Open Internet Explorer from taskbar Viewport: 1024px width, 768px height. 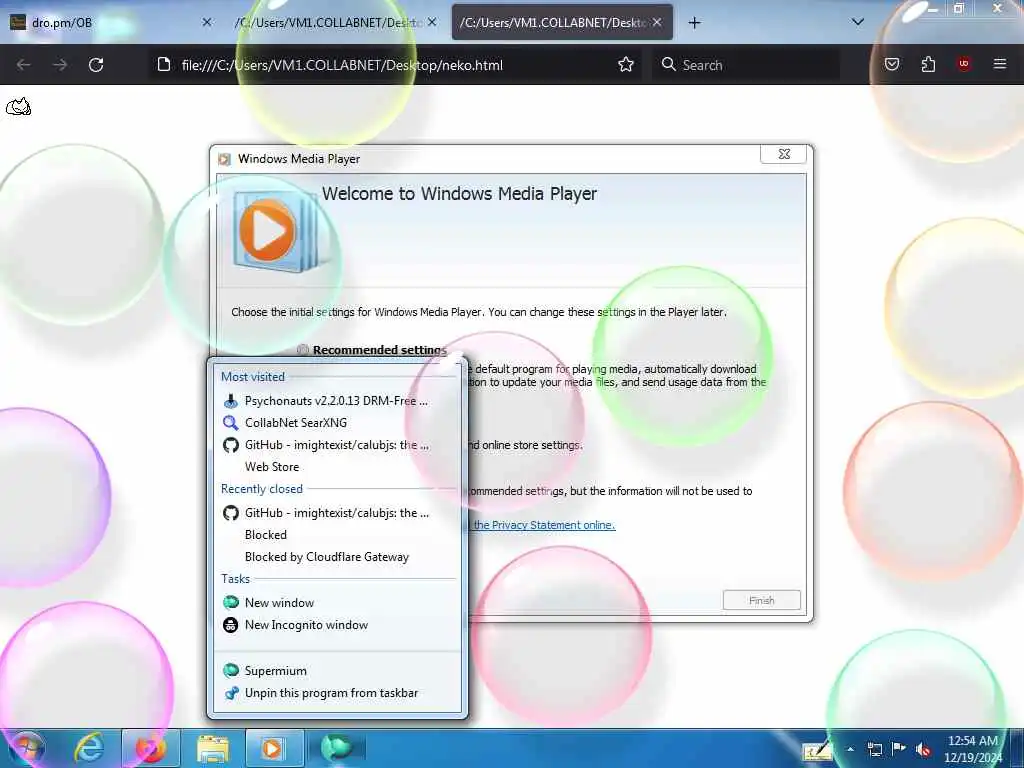coord(88,748)
